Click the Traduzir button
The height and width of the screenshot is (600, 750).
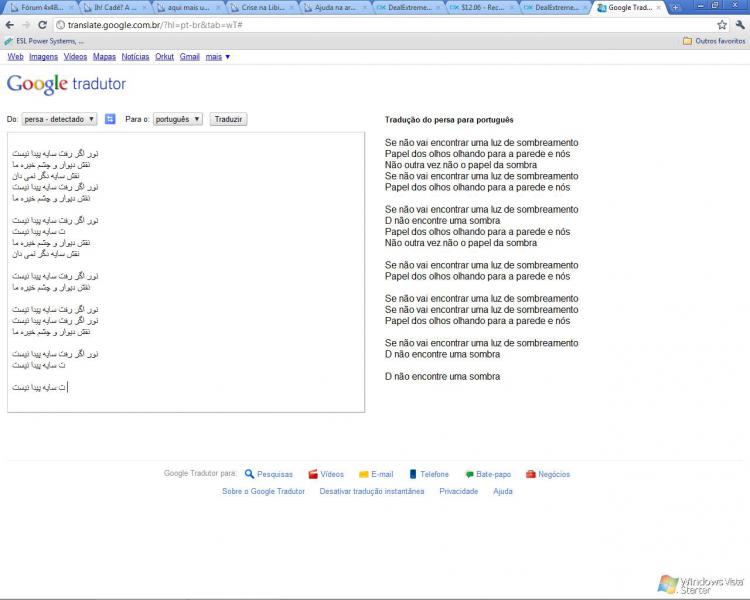coord(228,119)
